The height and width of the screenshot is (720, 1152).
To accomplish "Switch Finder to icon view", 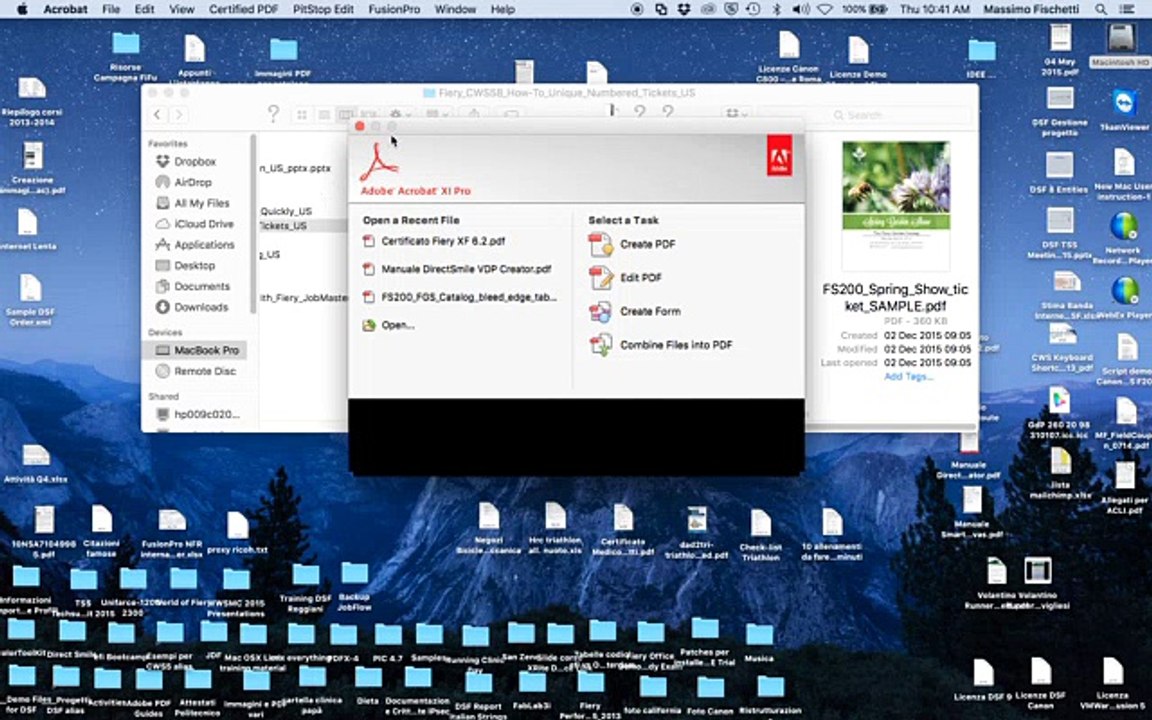I will (x=302, y=115).
